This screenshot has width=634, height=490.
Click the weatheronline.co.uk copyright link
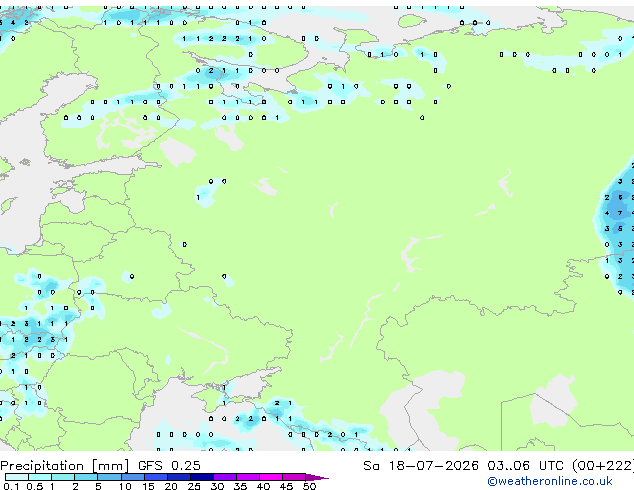coord(549,481)
